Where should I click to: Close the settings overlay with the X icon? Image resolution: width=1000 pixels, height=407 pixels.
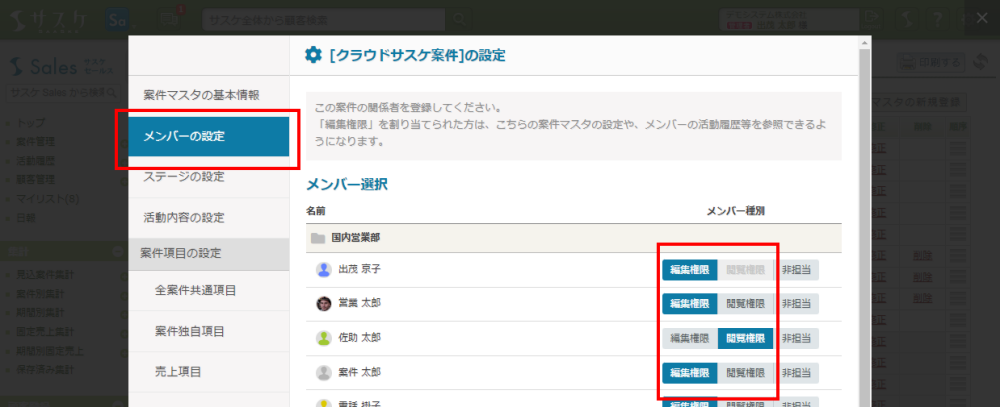pos(982,18)
